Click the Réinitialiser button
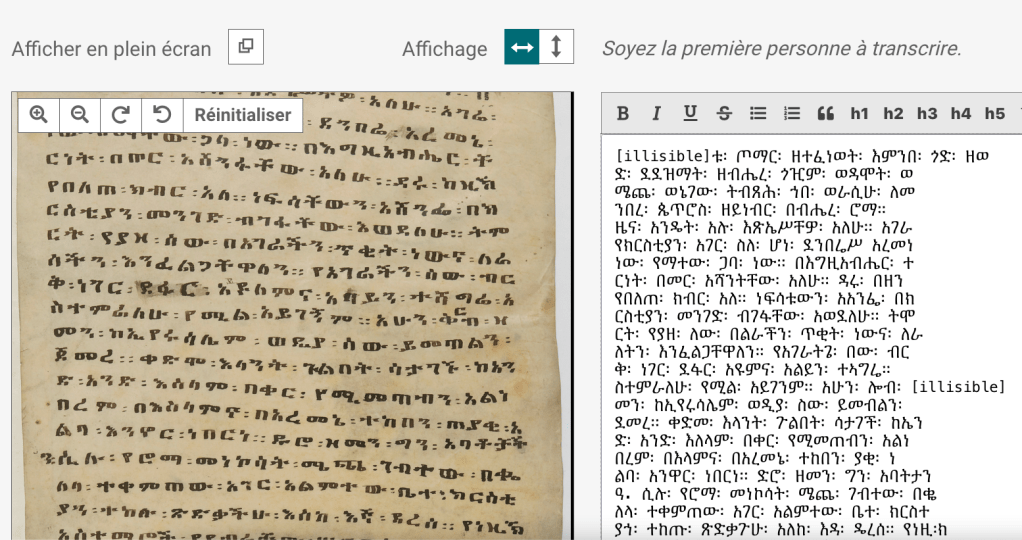The image size is (1022, 540). tap(243, 114)
